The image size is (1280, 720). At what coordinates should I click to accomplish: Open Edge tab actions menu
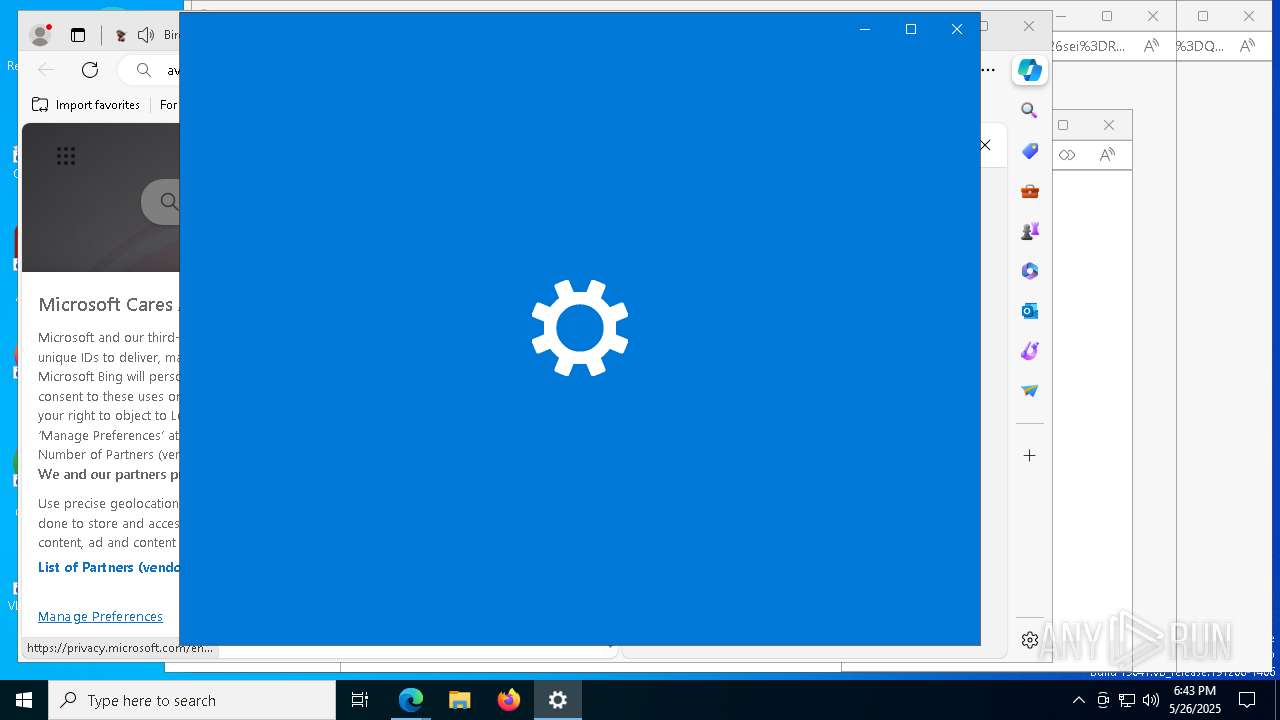(x=78, y=35)
